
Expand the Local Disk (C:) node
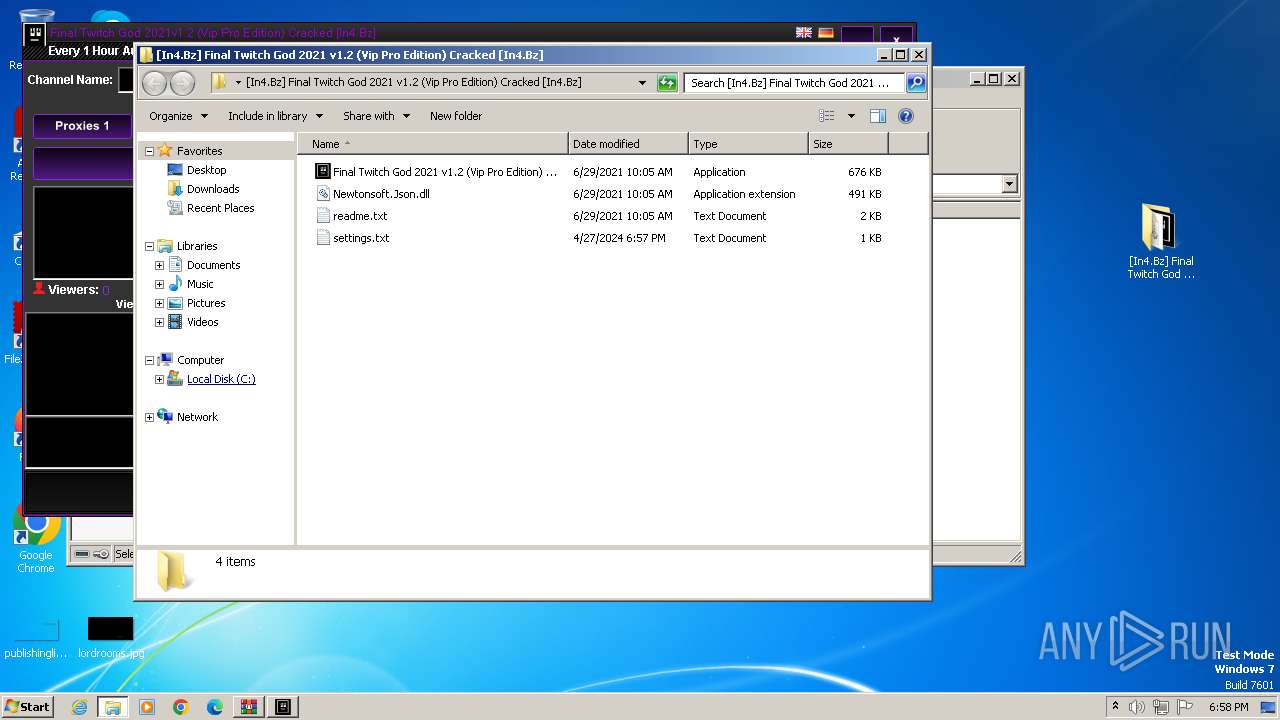point(159,379)
